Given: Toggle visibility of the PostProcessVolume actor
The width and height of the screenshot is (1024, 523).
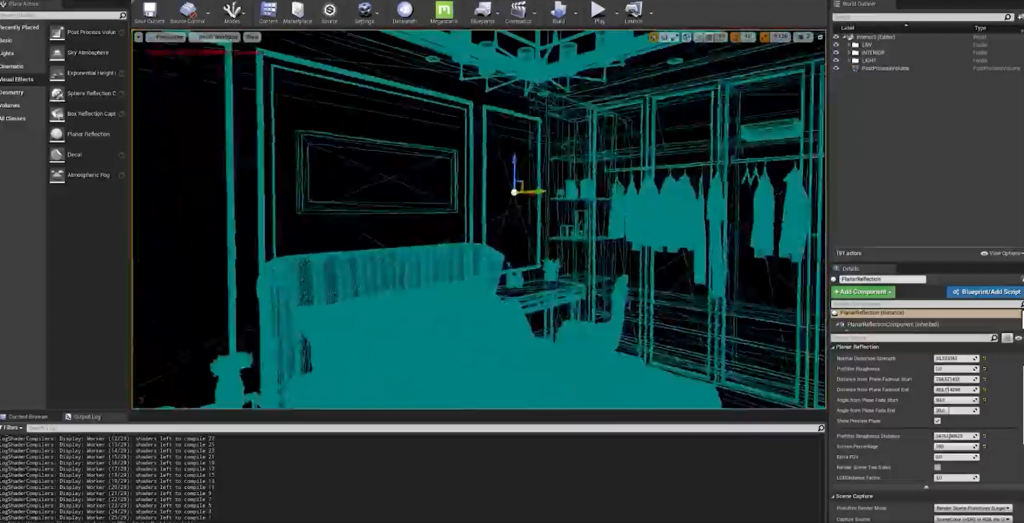Looking at the screenshot, I should 836,69.
